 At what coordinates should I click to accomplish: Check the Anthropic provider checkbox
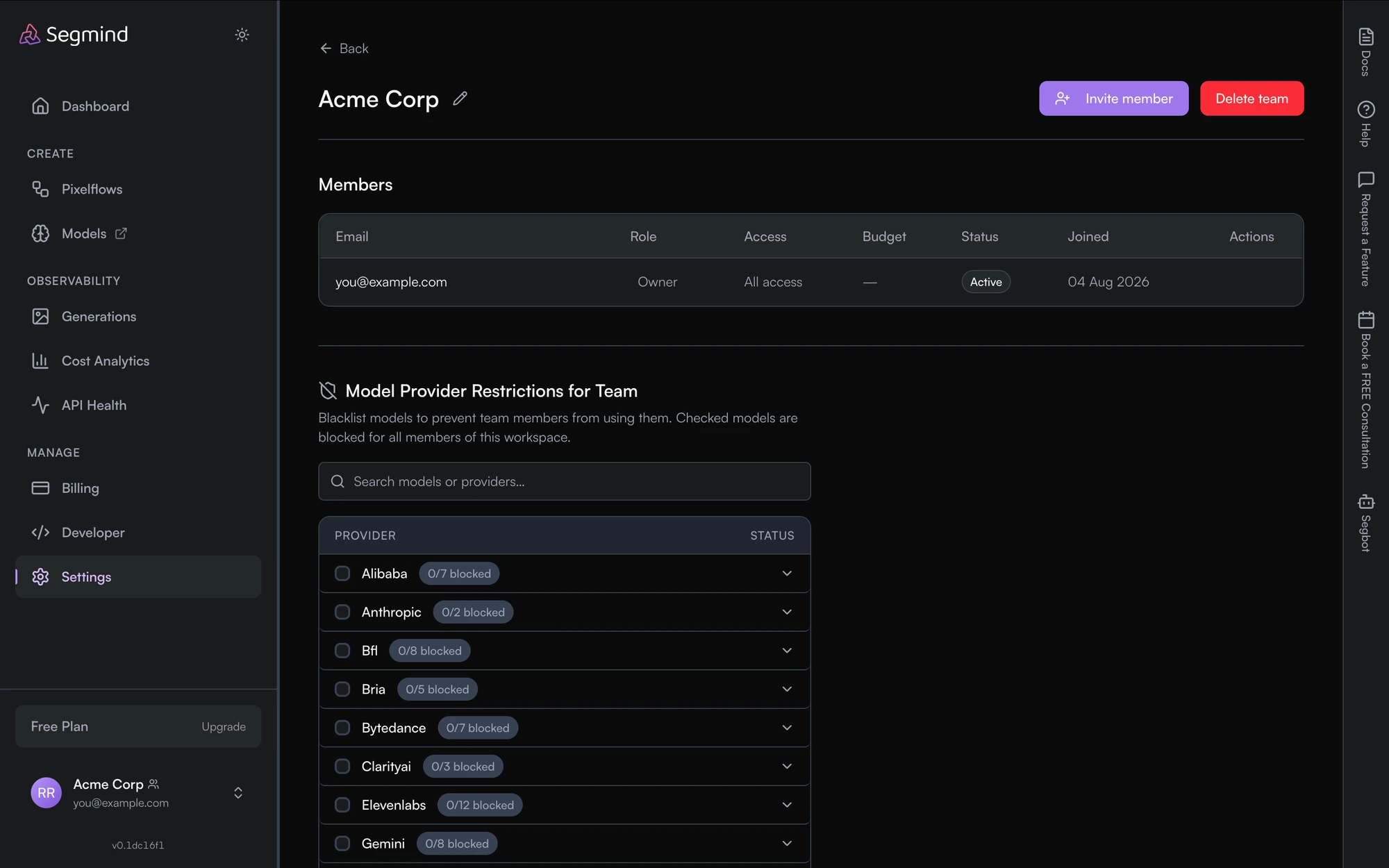coord(342,612)
